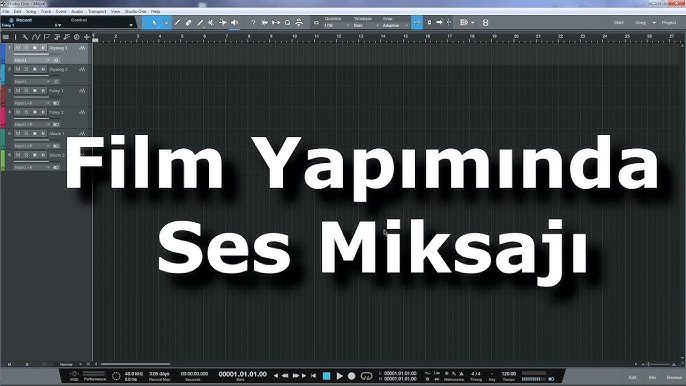Click the Play button in transport
686x386 pixels.
pyautogui.click(x=339, y=375)
